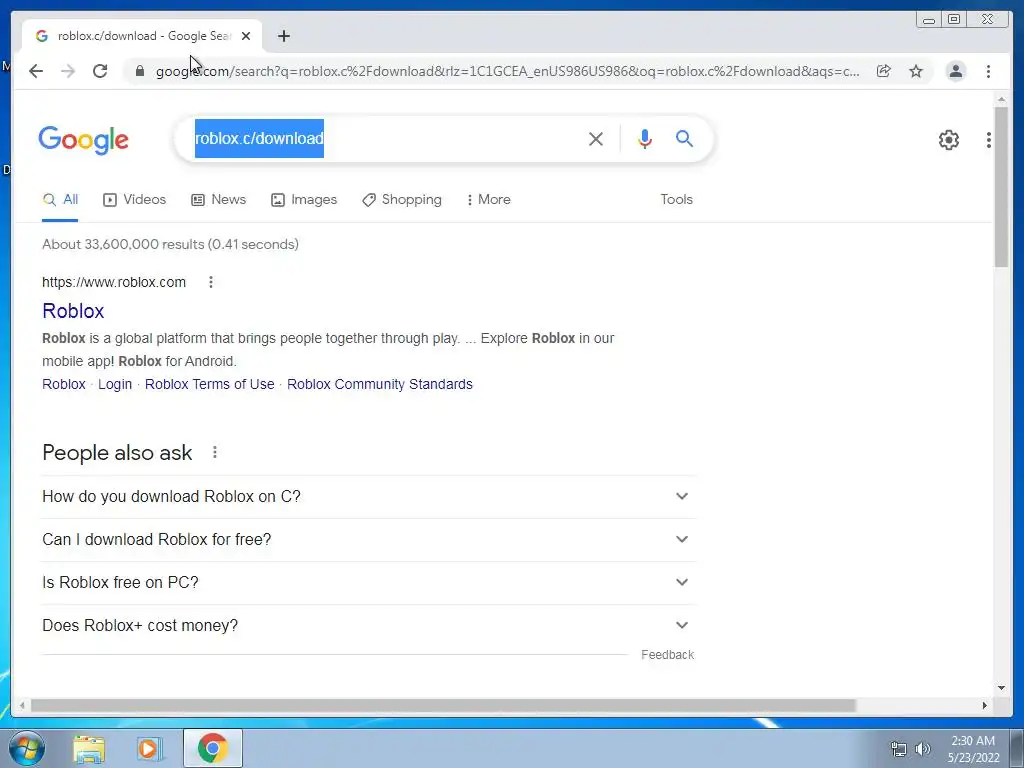
Task: Open the volume speaker tray icon
Action: pyautogui.click(x=923, y=749)
